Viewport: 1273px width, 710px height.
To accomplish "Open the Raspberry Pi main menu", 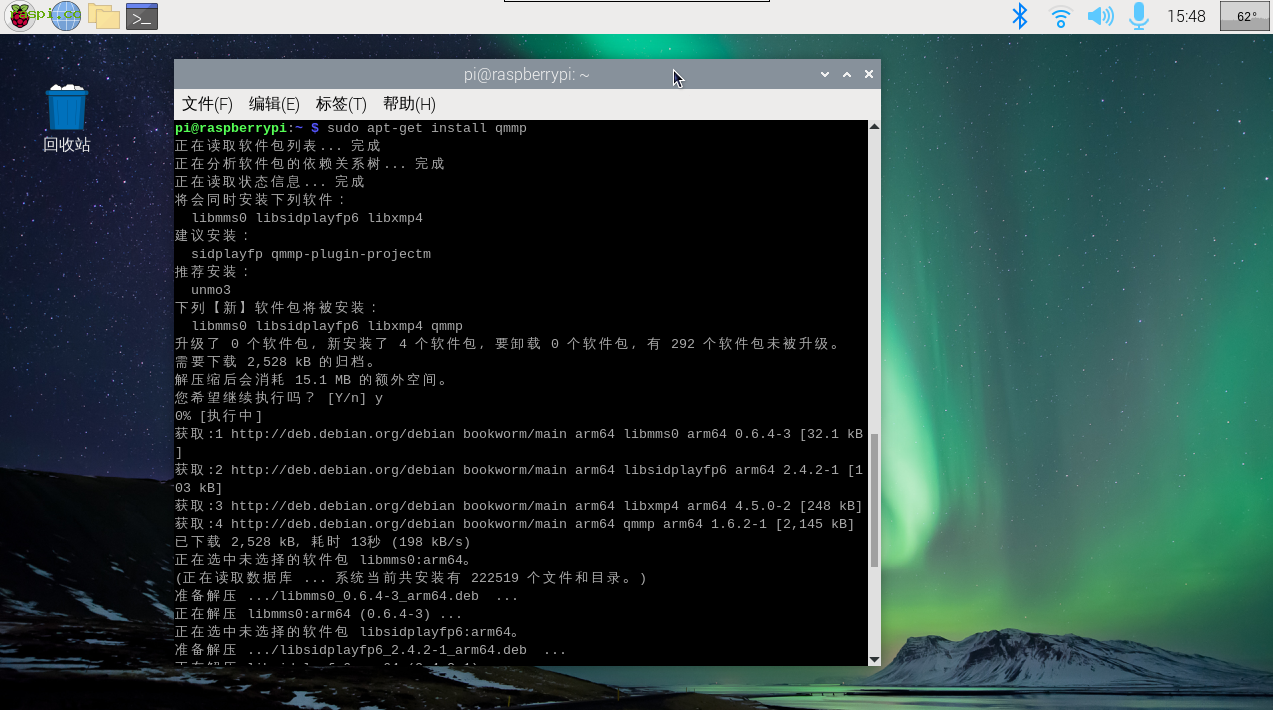I will click(20, 16).
